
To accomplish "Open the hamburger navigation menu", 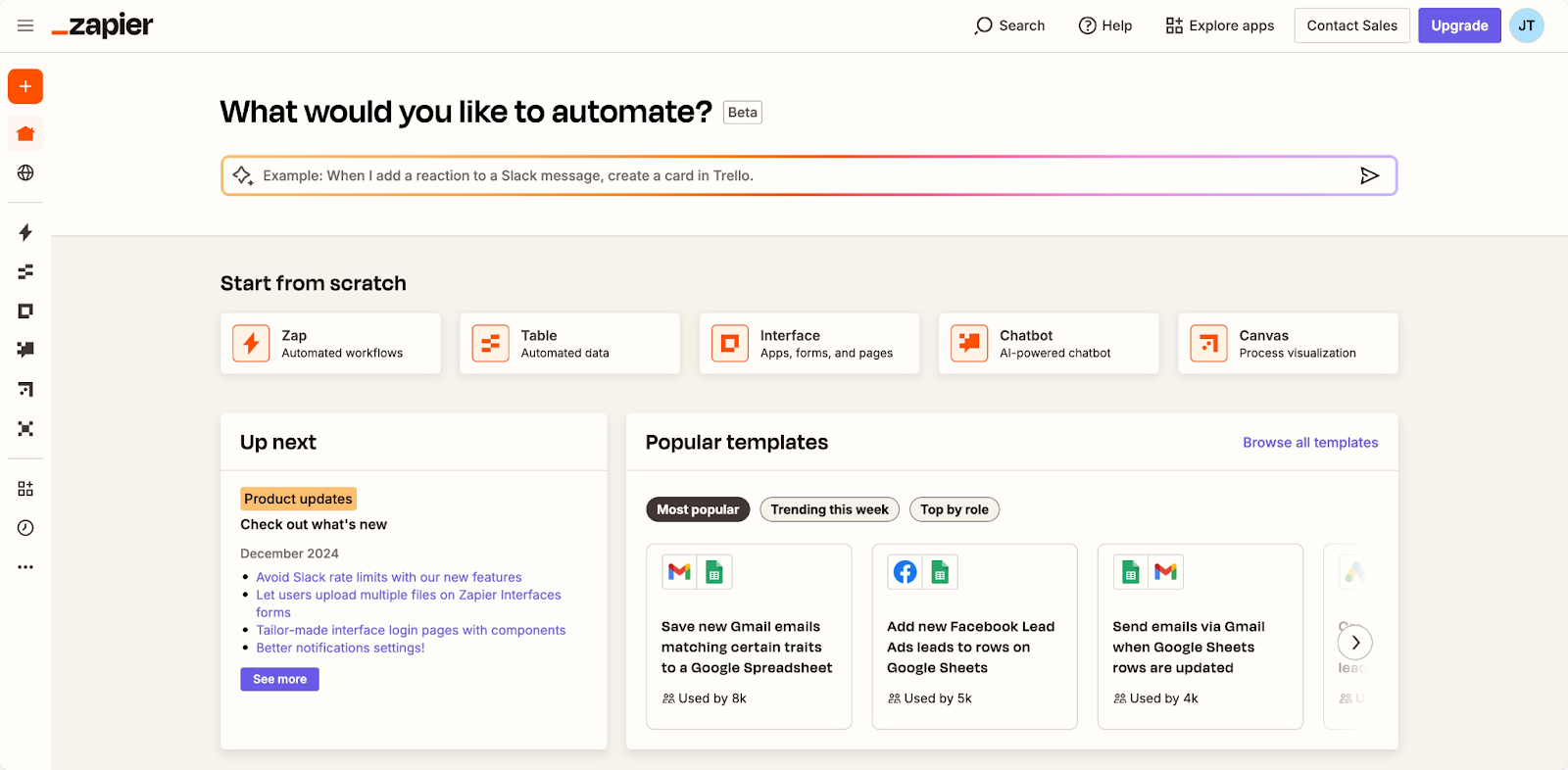I will point(25,25).
